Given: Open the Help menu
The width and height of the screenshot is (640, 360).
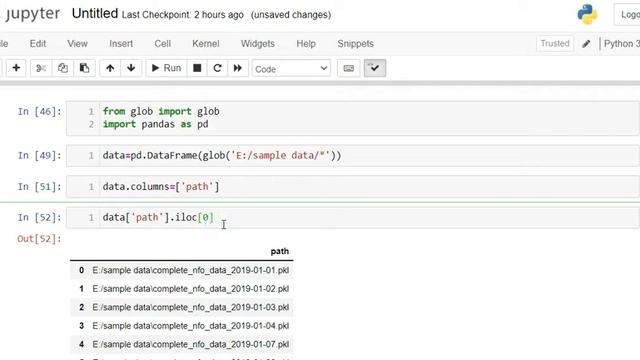Looking at the screenshot, I should click(x=306, y=44).
